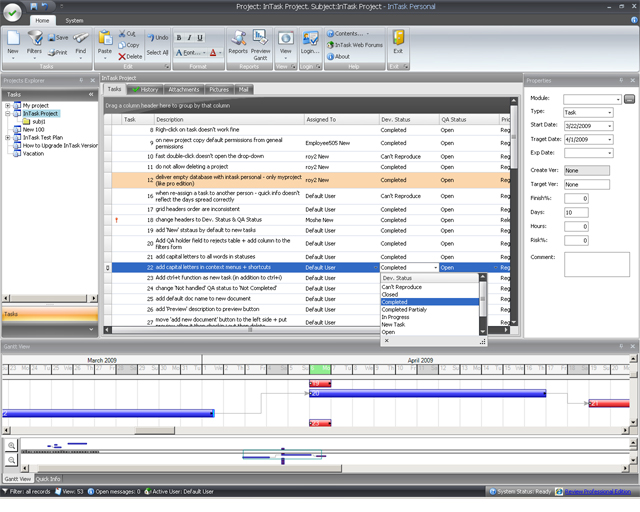Click the New task icon in ribbon
The image size is (640, 512).
click(x=13, y=43)
